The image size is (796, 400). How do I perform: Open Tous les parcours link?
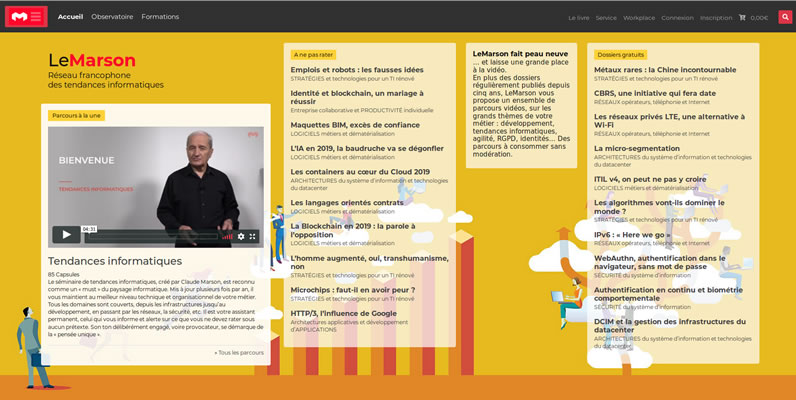239,352
